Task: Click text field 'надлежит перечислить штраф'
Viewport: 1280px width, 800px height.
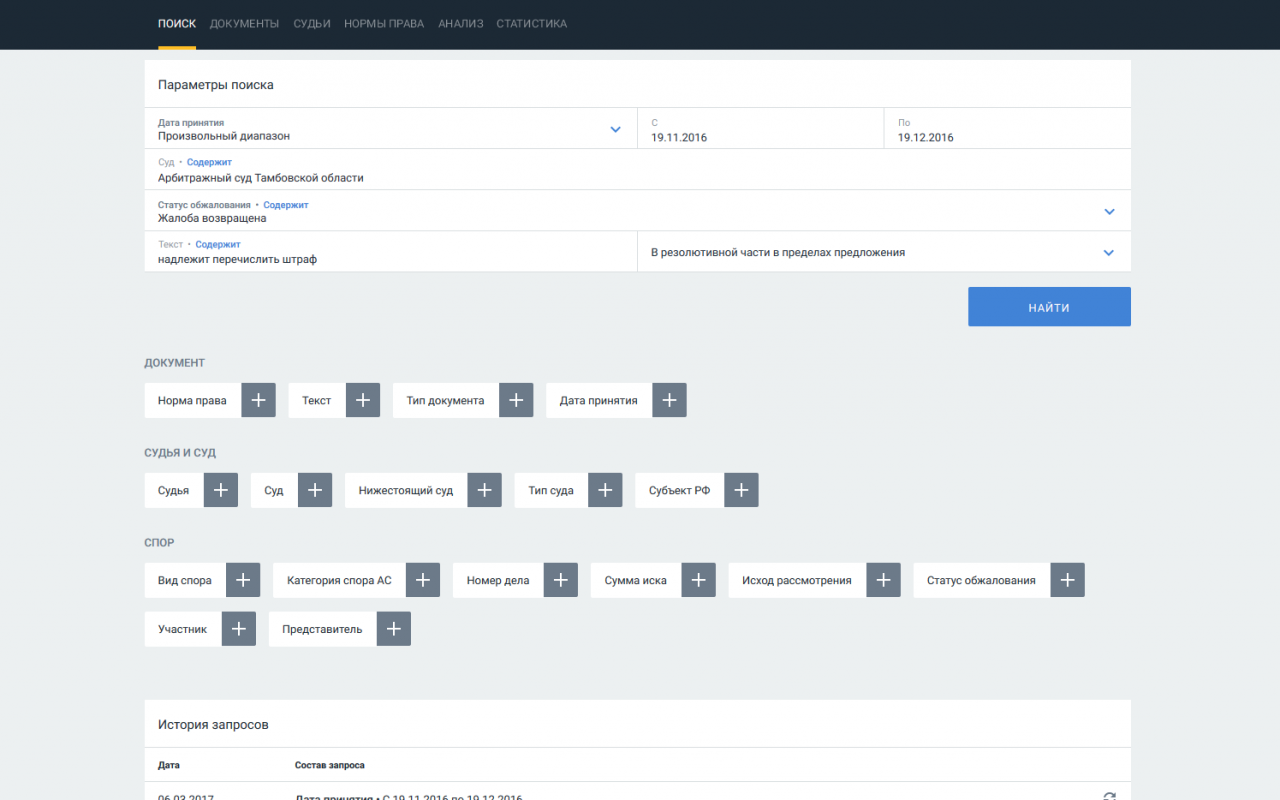Action: click(x=391, y=252)
